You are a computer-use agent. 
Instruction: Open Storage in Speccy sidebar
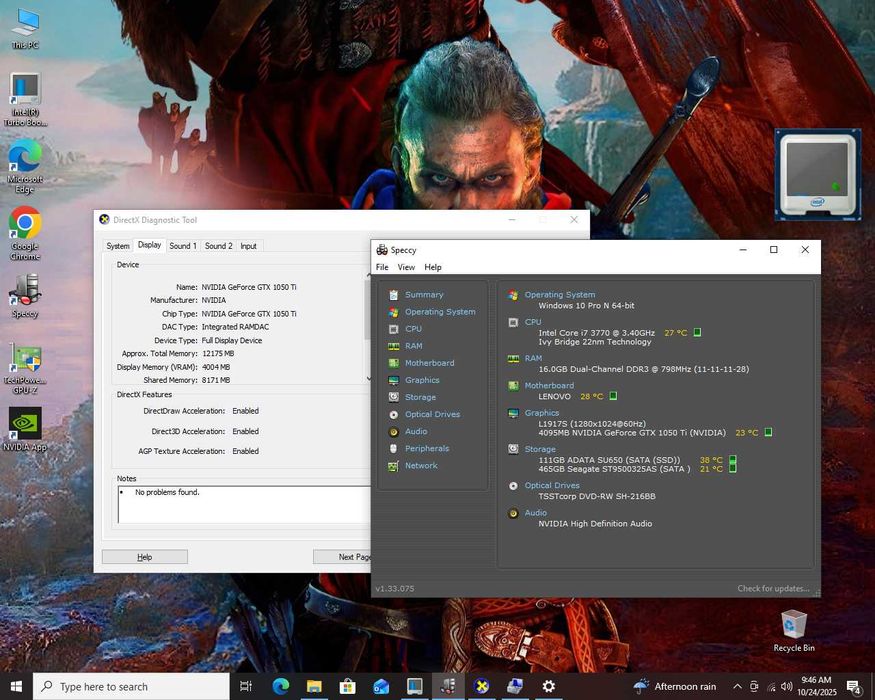(420, 397)
